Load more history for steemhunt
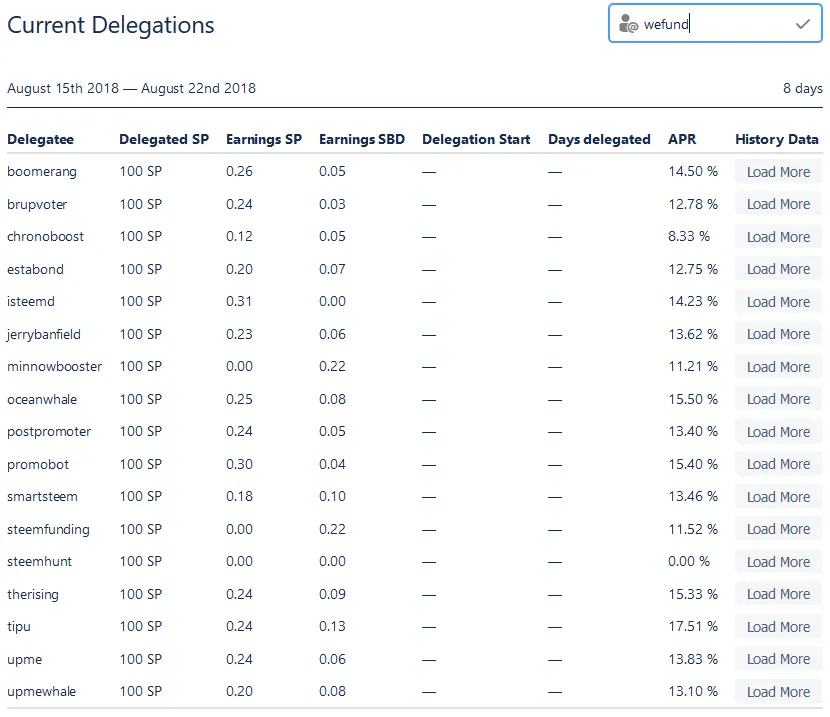 click(x=778, y=562)
